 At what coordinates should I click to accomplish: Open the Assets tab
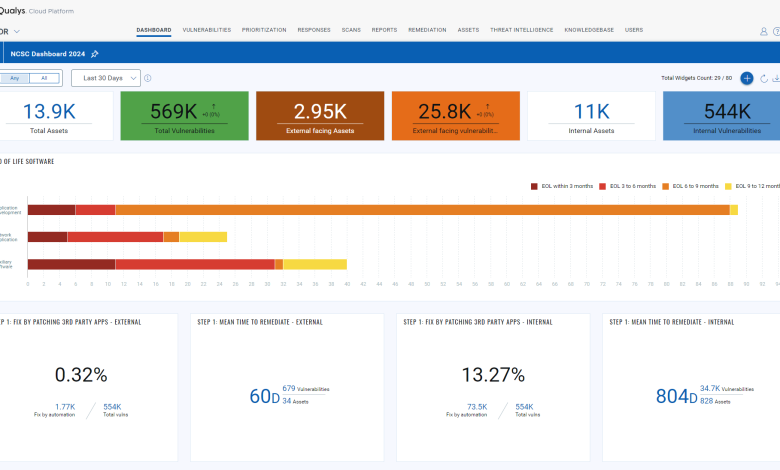[x=468, y=30]
